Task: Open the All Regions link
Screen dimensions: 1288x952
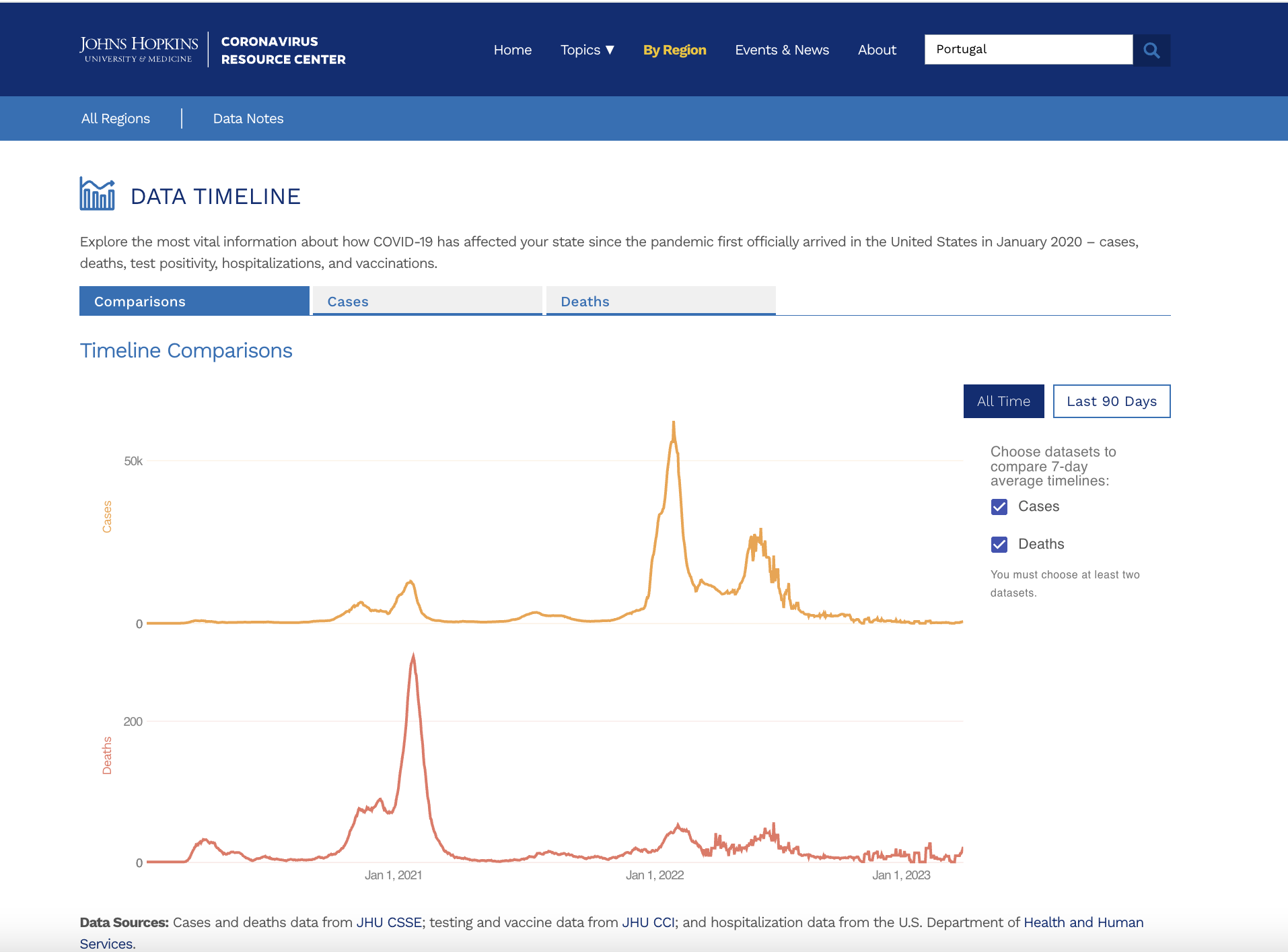Action: [x=116, y=118]
